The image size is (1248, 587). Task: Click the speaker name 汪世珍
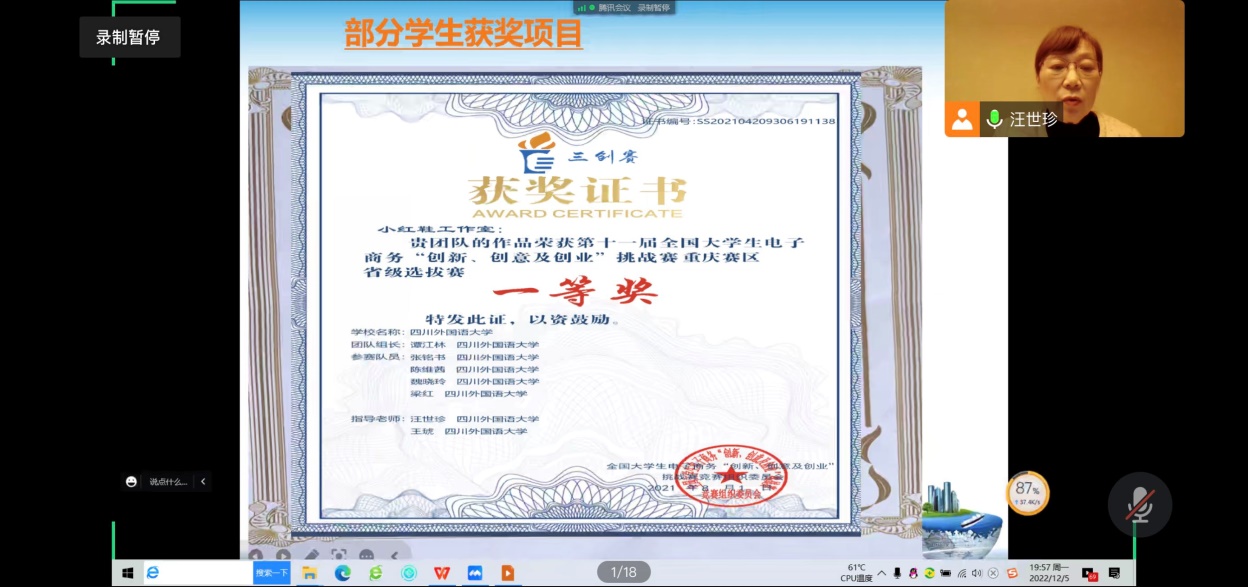[1033, 120]
